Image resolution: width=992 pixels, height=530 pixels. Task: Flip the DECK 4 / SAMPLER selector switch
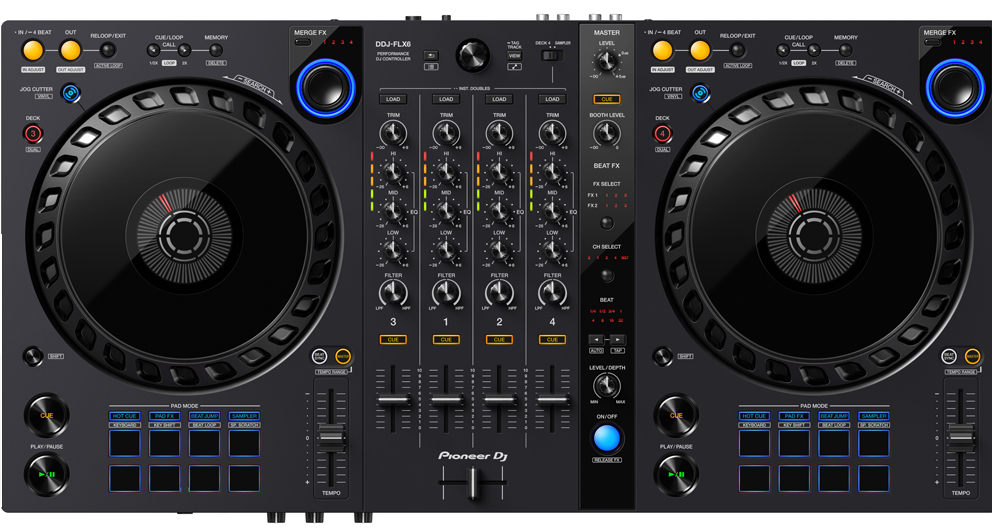click(552, 56)
